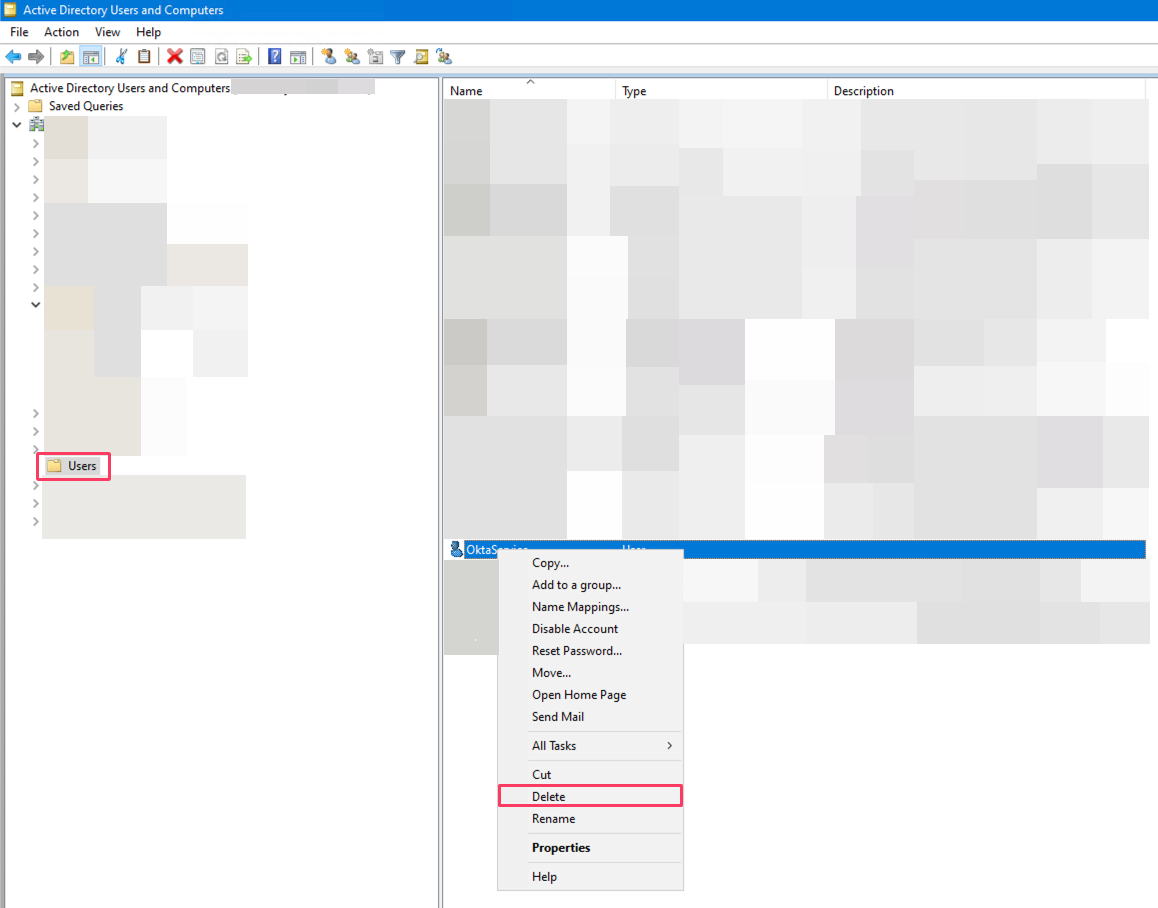Toggle the Show/Hide Action Pane toolbar icon
The width and height of the screenshot is (1158, 908).
click(x=298, y=57)
